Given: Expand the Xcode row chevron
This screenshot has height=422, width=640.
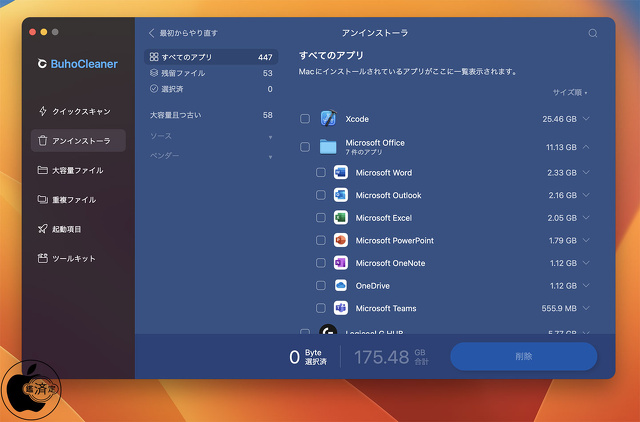Looking at the screenshot, I should coord(586,118).
